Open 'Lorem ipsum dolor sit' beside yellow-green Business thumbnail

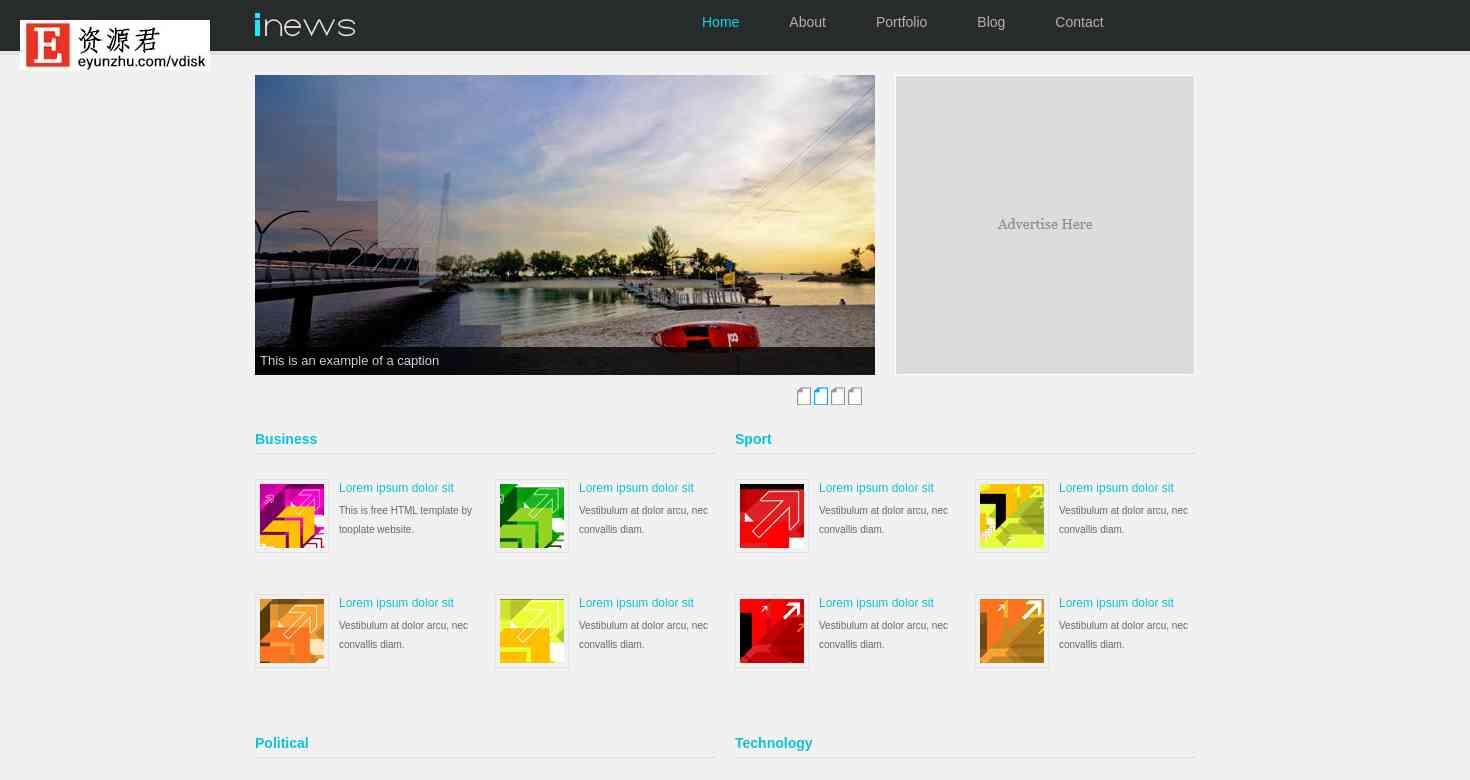pos(636,603)
